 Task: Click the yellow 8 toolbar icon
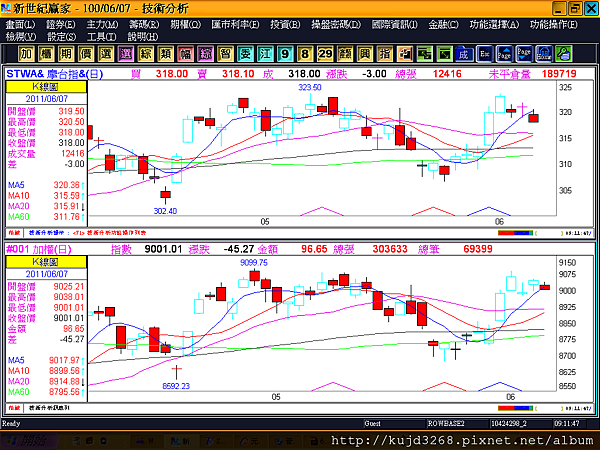pyautogui.click(x=305, y=54)
